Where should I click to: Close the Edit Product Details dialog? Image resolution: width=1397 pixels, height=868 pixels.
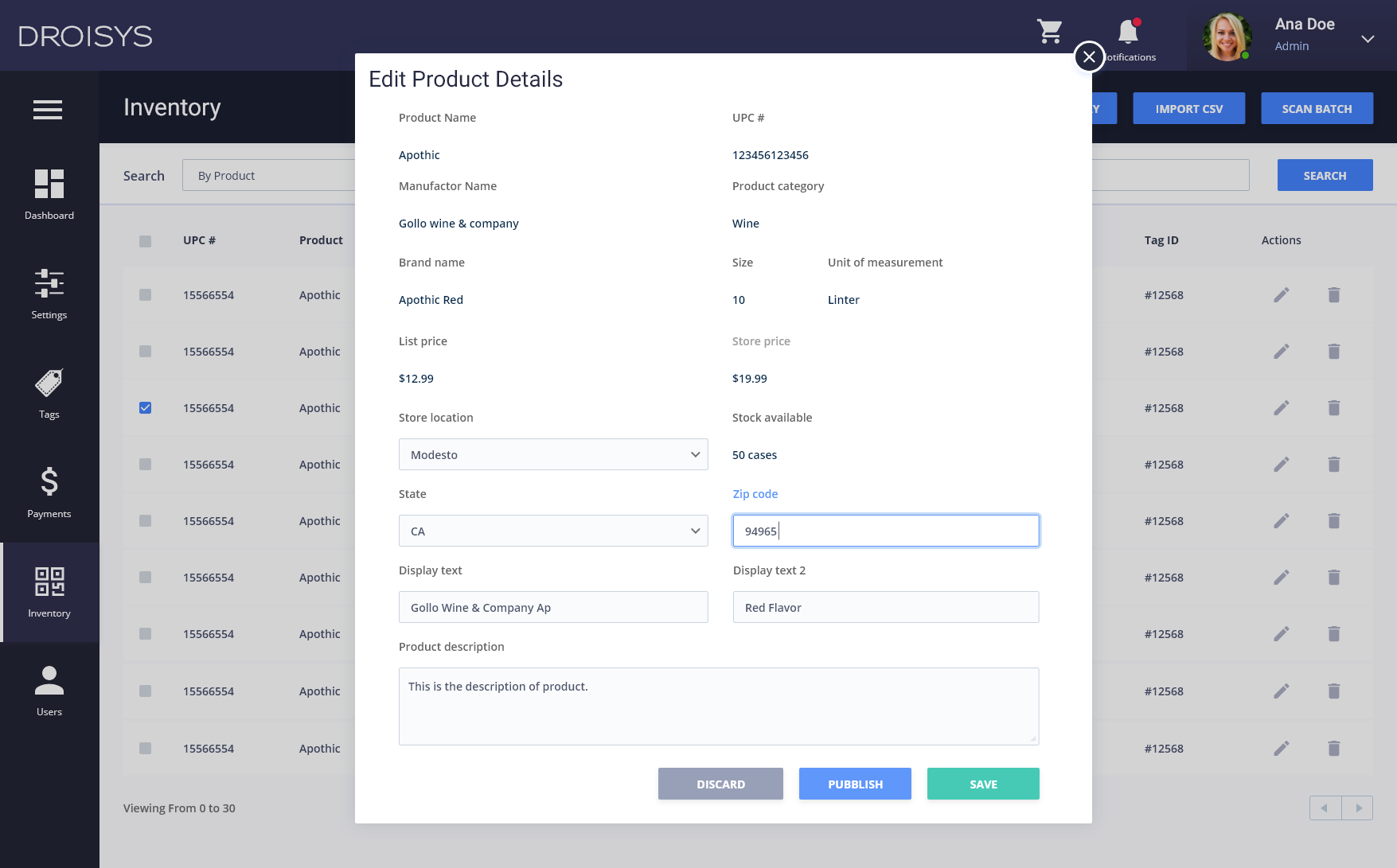click(x=1089, y=56)
